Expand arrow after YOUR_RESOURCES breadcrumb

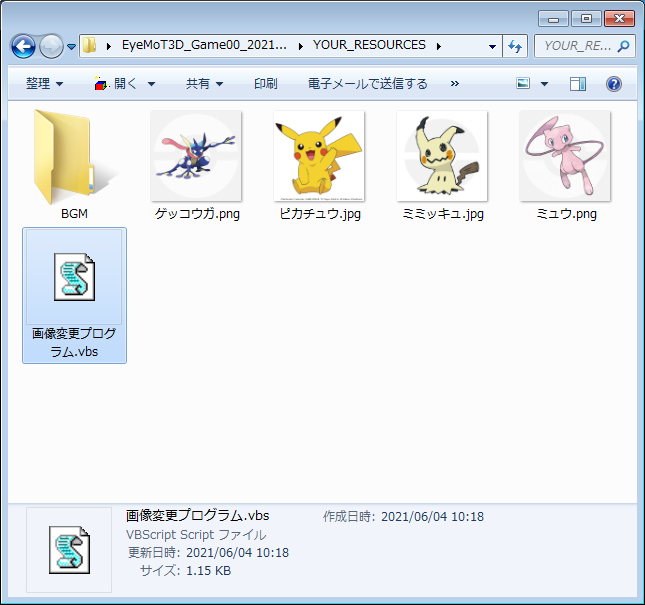coord(439,46)
